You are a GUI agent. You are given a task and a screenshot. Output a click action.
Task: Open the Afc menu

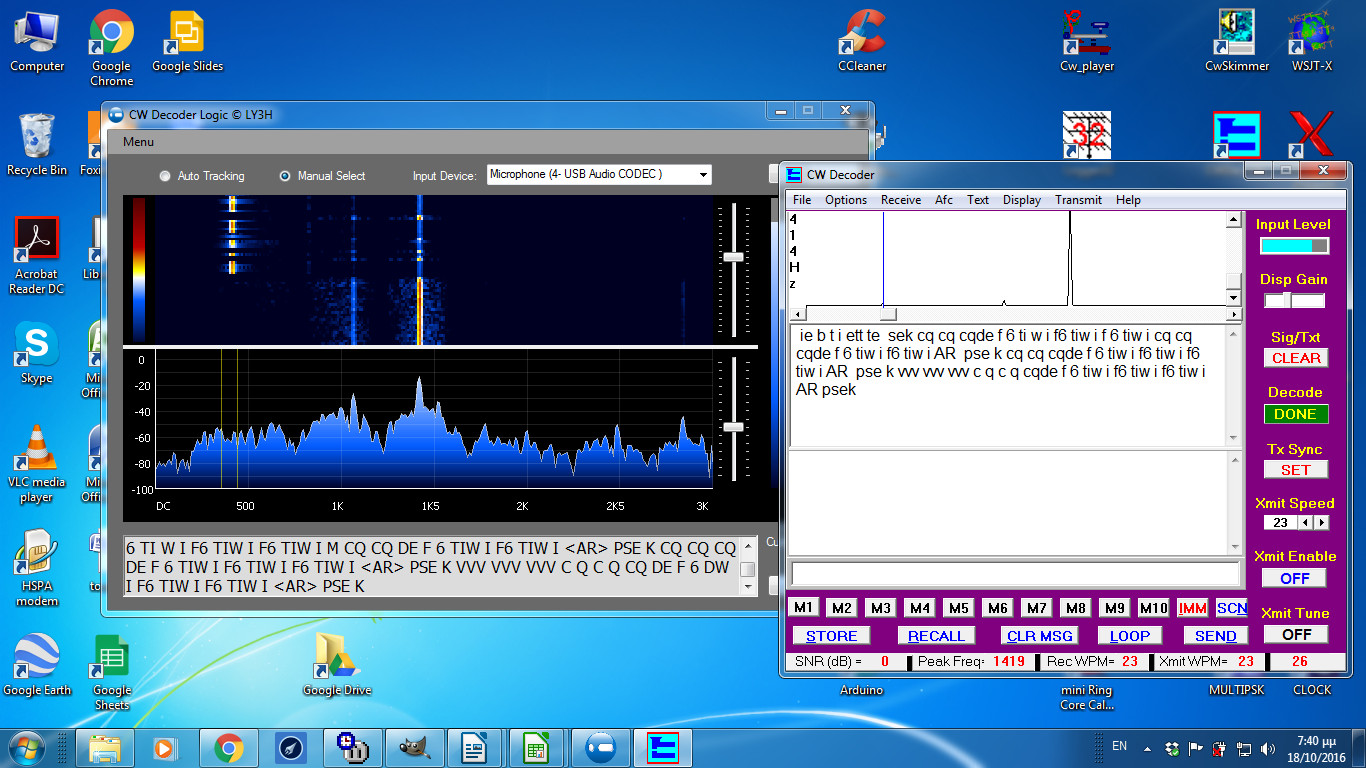click(943, 200)
